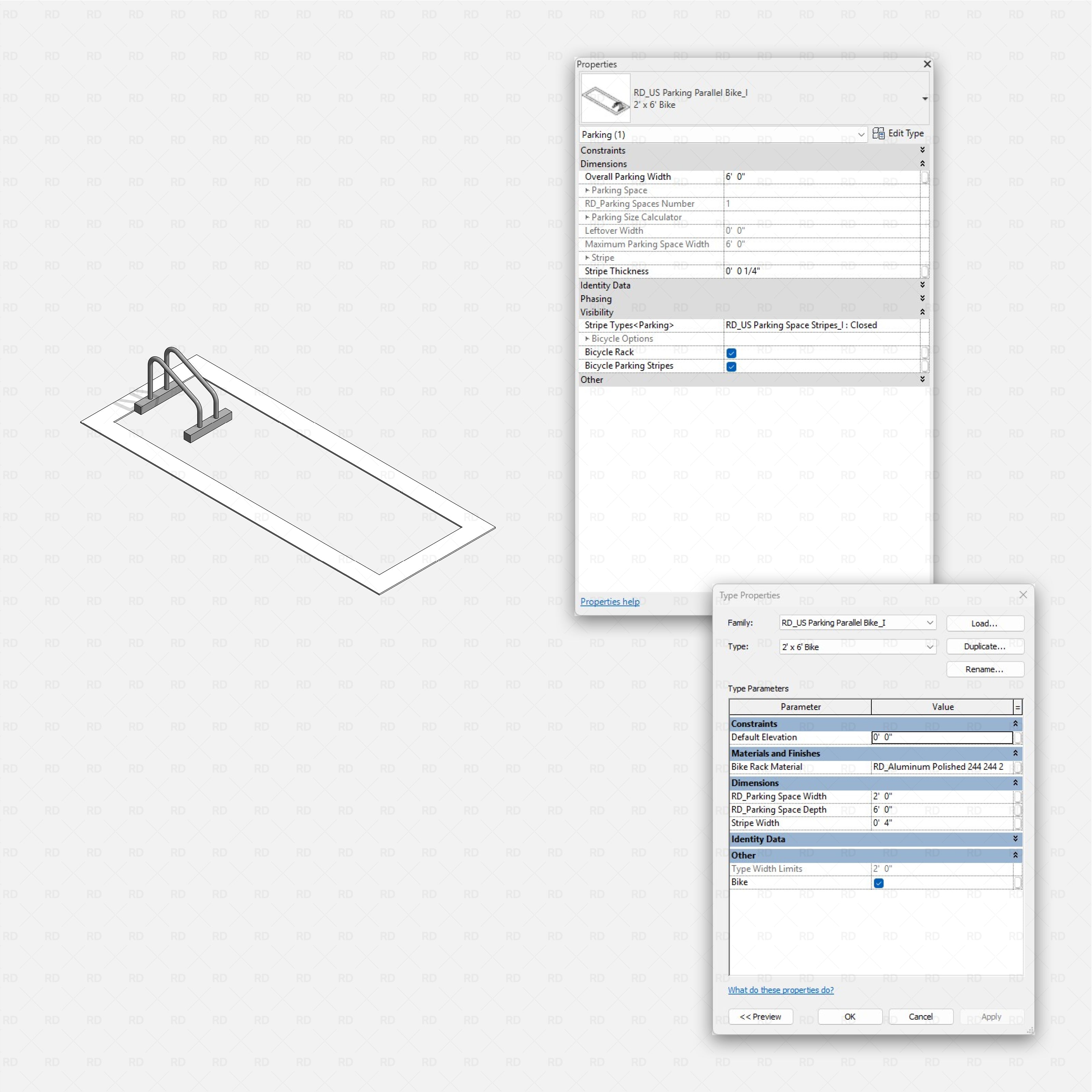This screenshot has height=1092, width=1092.
Task: Click the parking family preview thumbnail
Action: pos(605,98)
